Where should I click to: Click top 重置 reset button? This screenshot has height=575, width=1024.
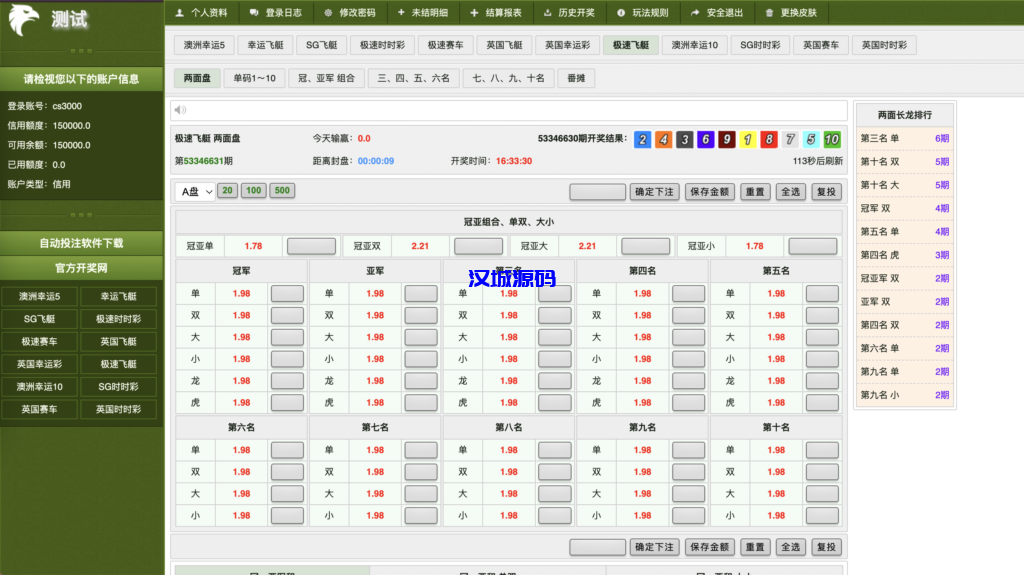pyautogui.click(x=755, y=192)
